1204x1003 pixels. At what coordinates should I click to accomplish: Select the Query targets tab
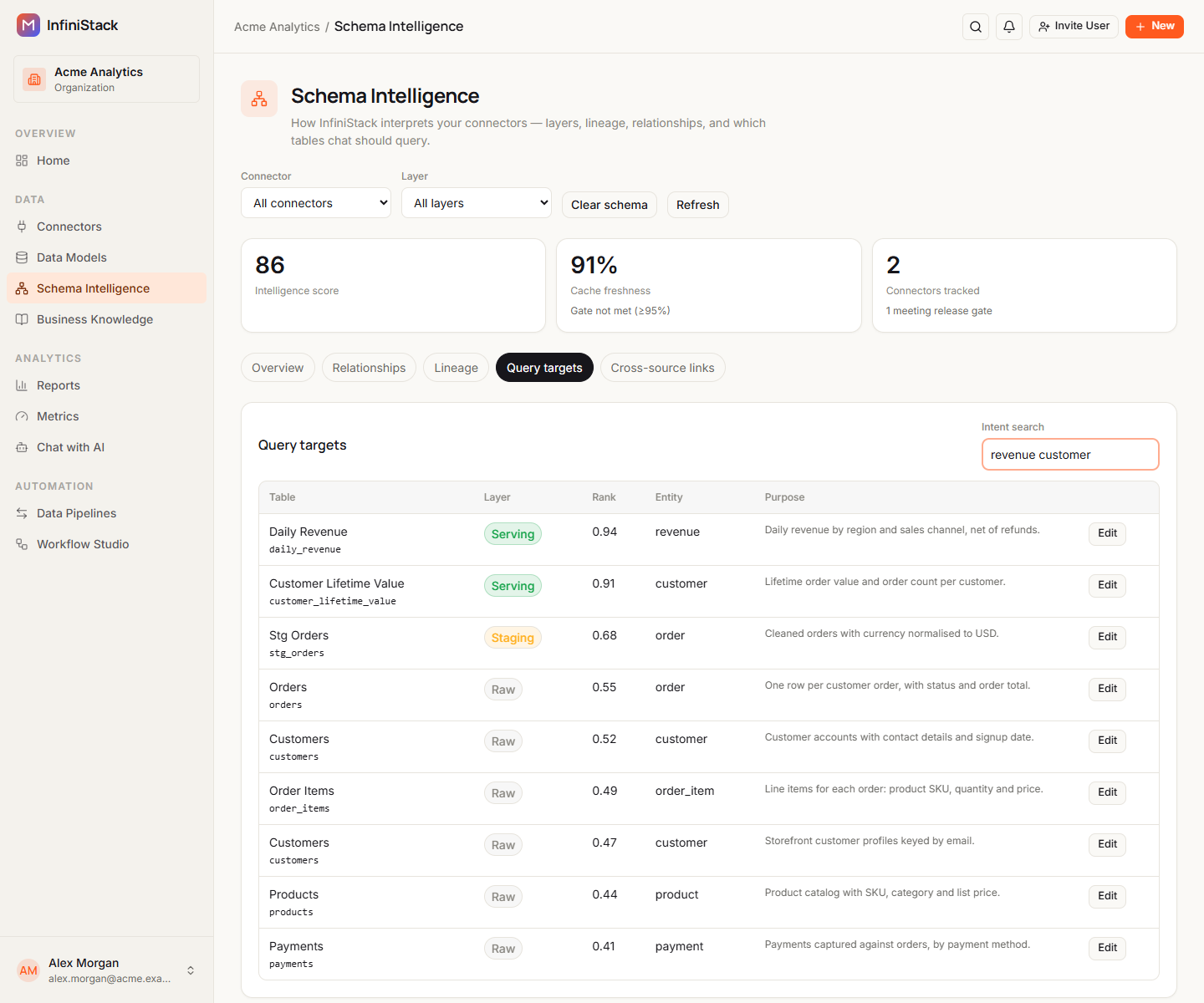pos(544,368)
